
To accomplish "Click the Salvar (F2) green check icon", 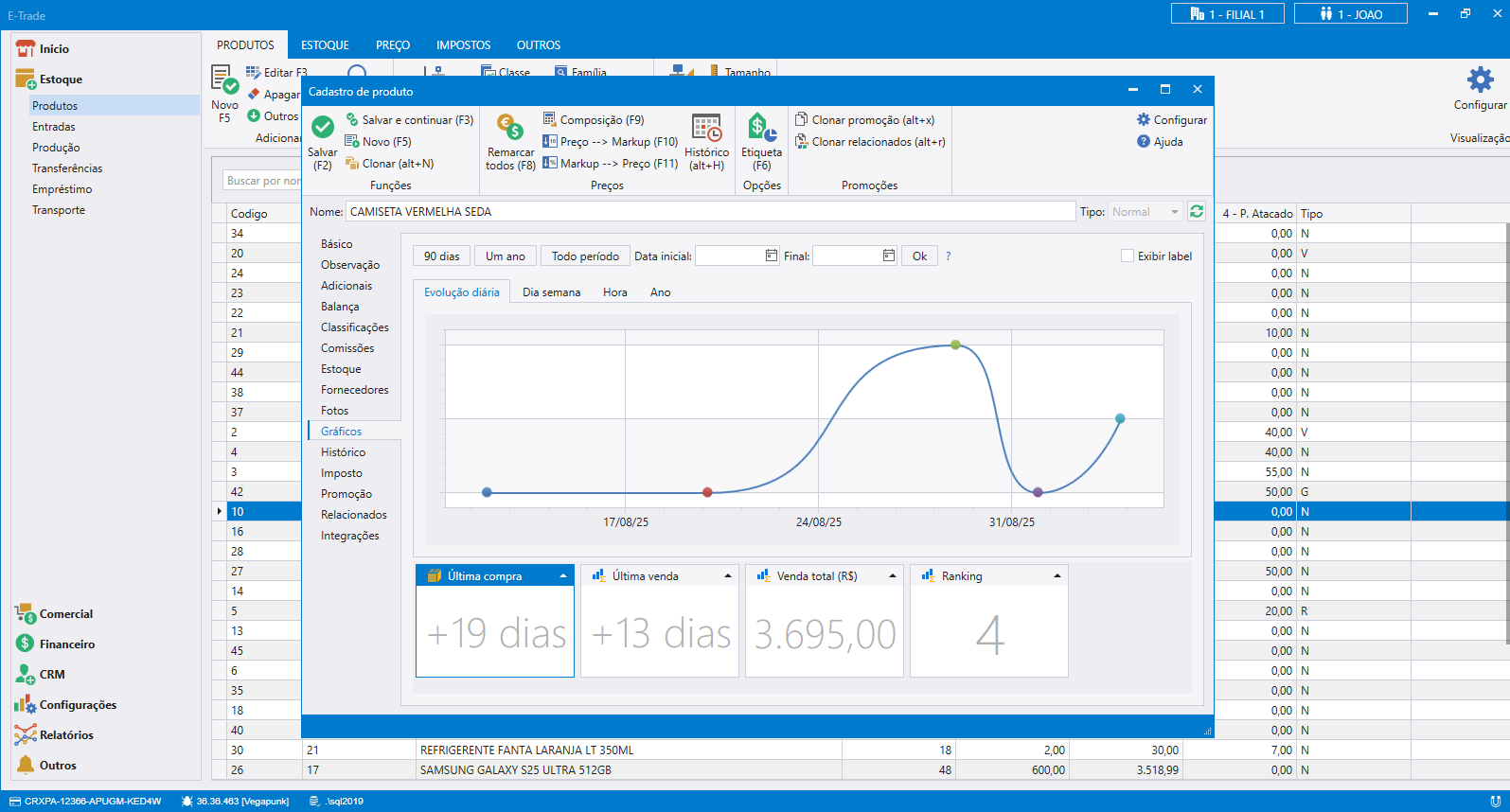I will (323, 127).
